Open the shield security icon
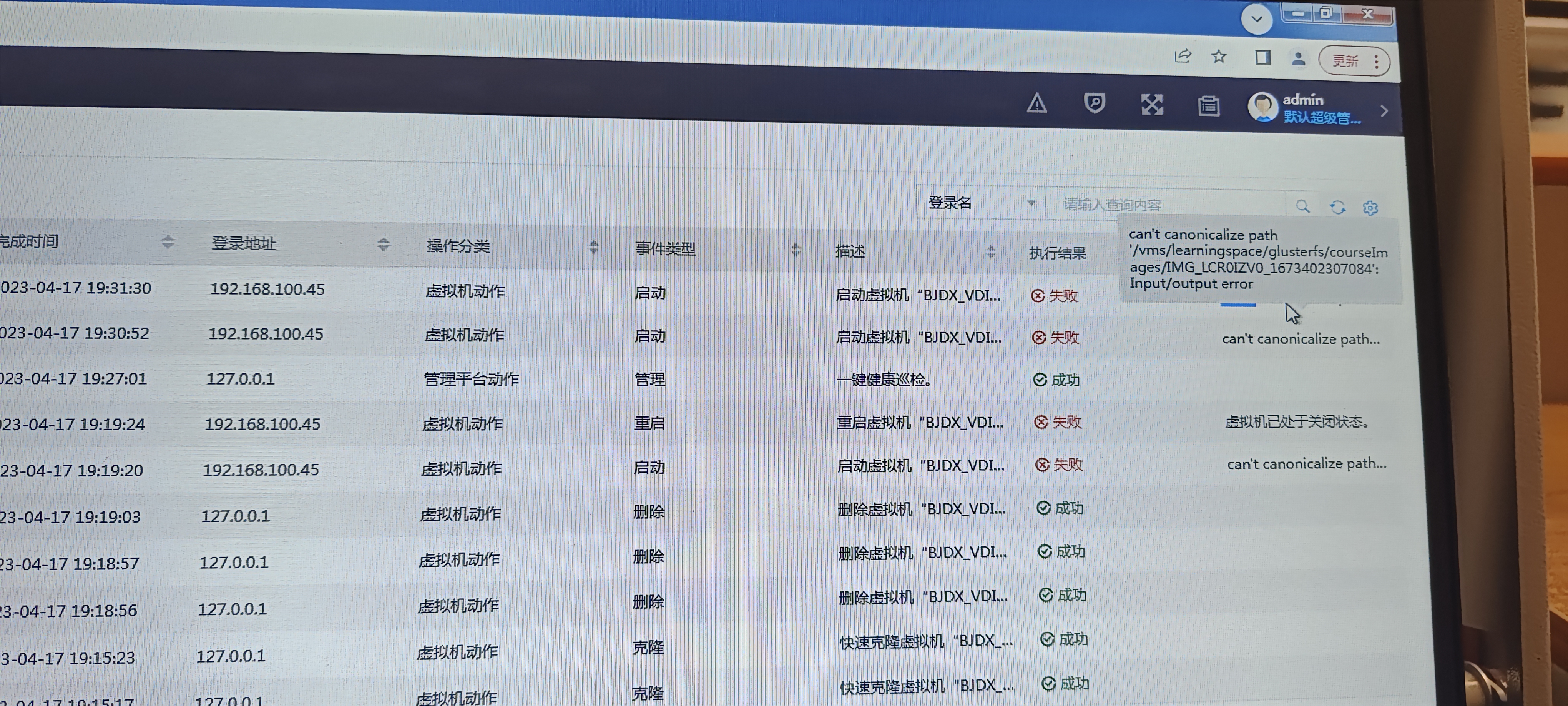 [1094, 103]
